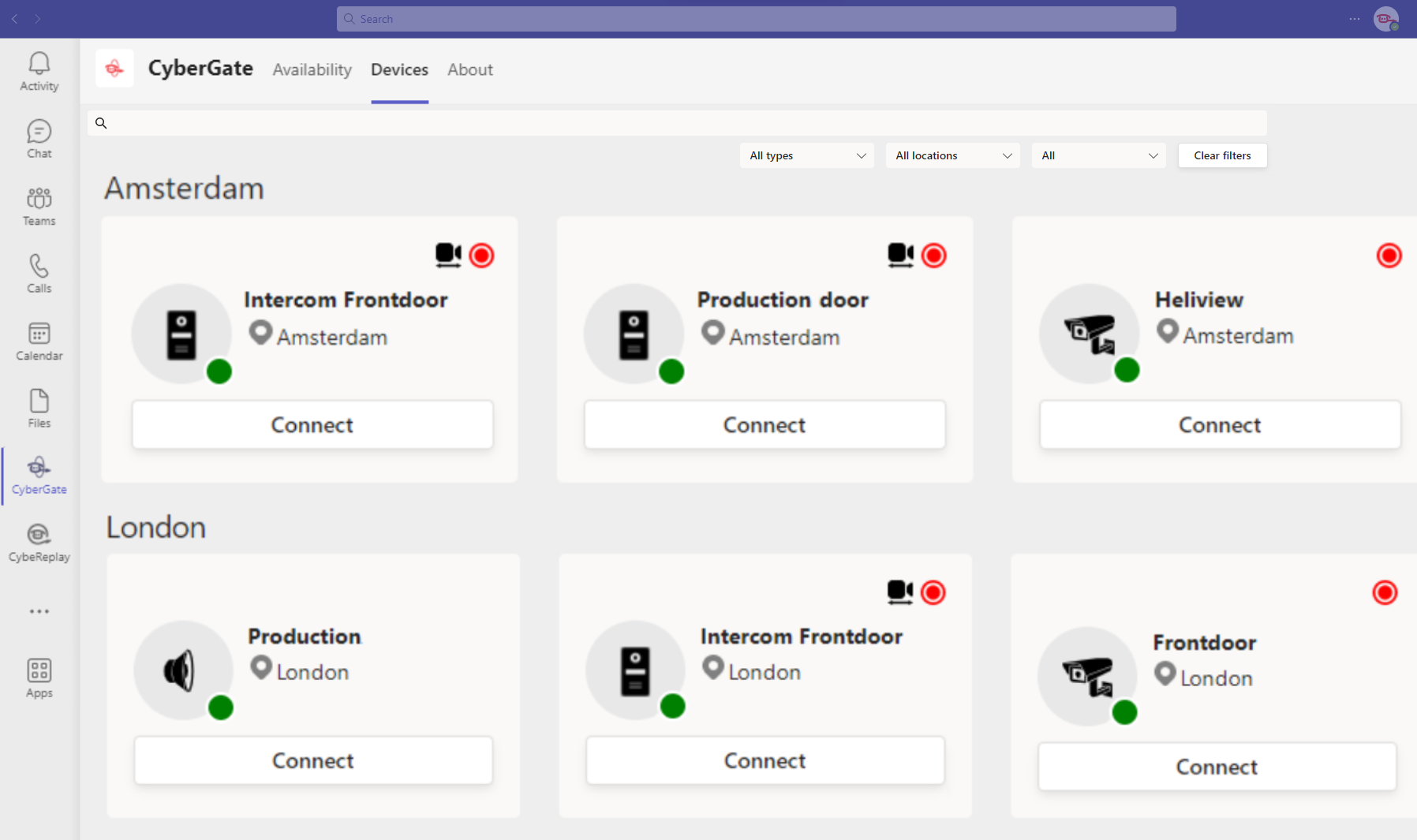Open the About tab
This screenshot has width=1417, height=840.
(x=470, y=69)
